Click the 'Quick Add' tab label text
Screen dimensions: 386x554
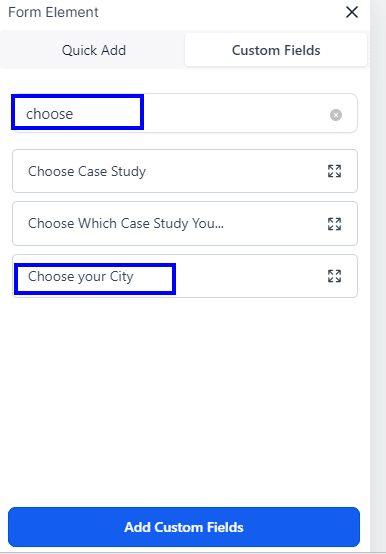click(x=94, y=50)
